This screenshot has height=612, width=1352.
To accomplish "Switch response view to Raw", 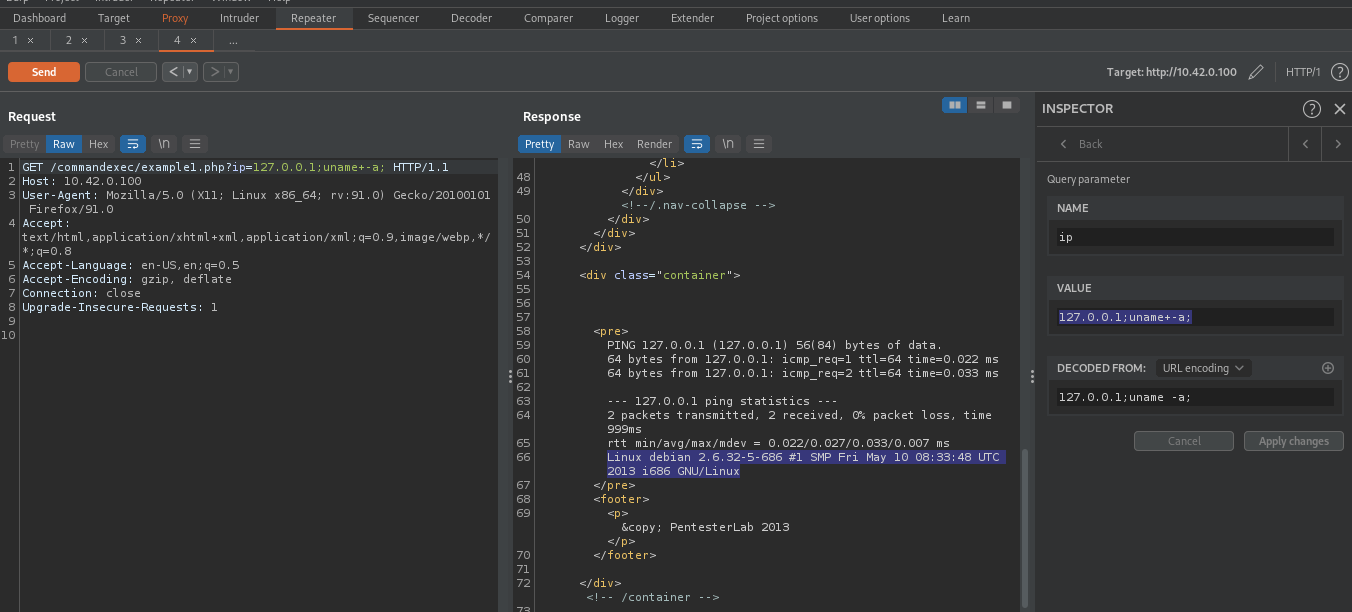I will click(x=579, y=144).
